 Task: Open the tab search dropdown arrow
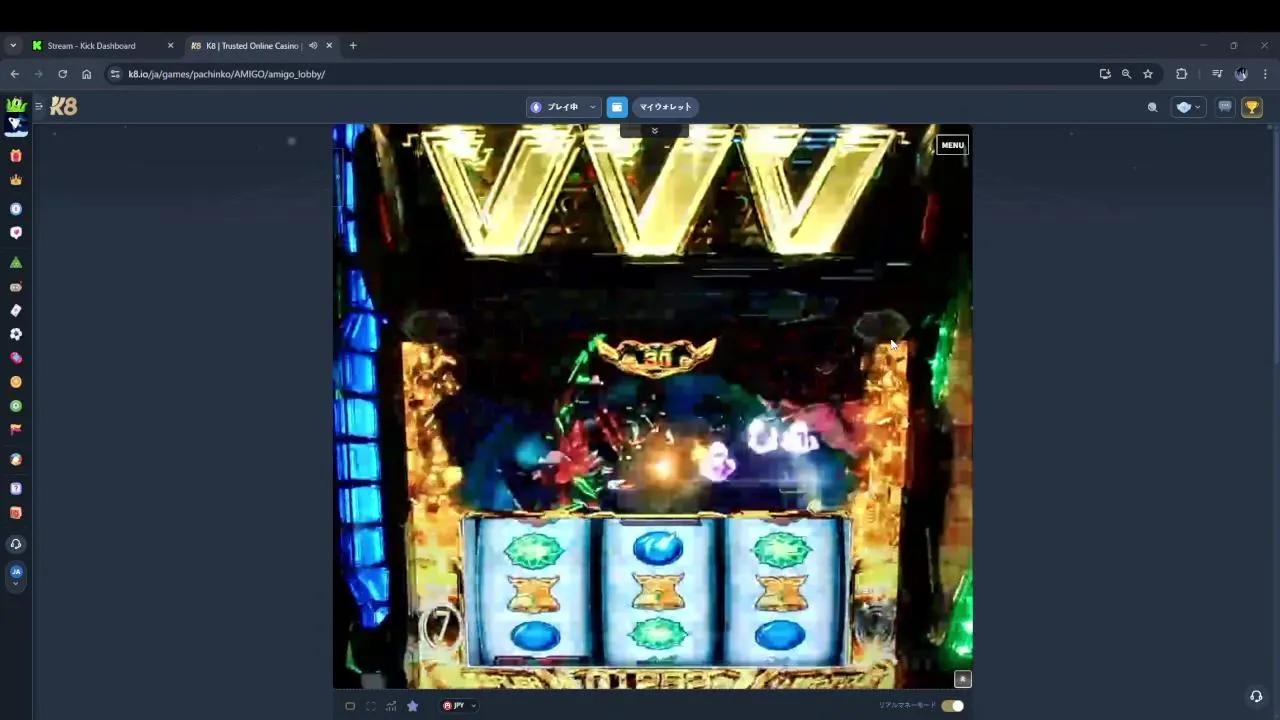click(x=13, y=45)
